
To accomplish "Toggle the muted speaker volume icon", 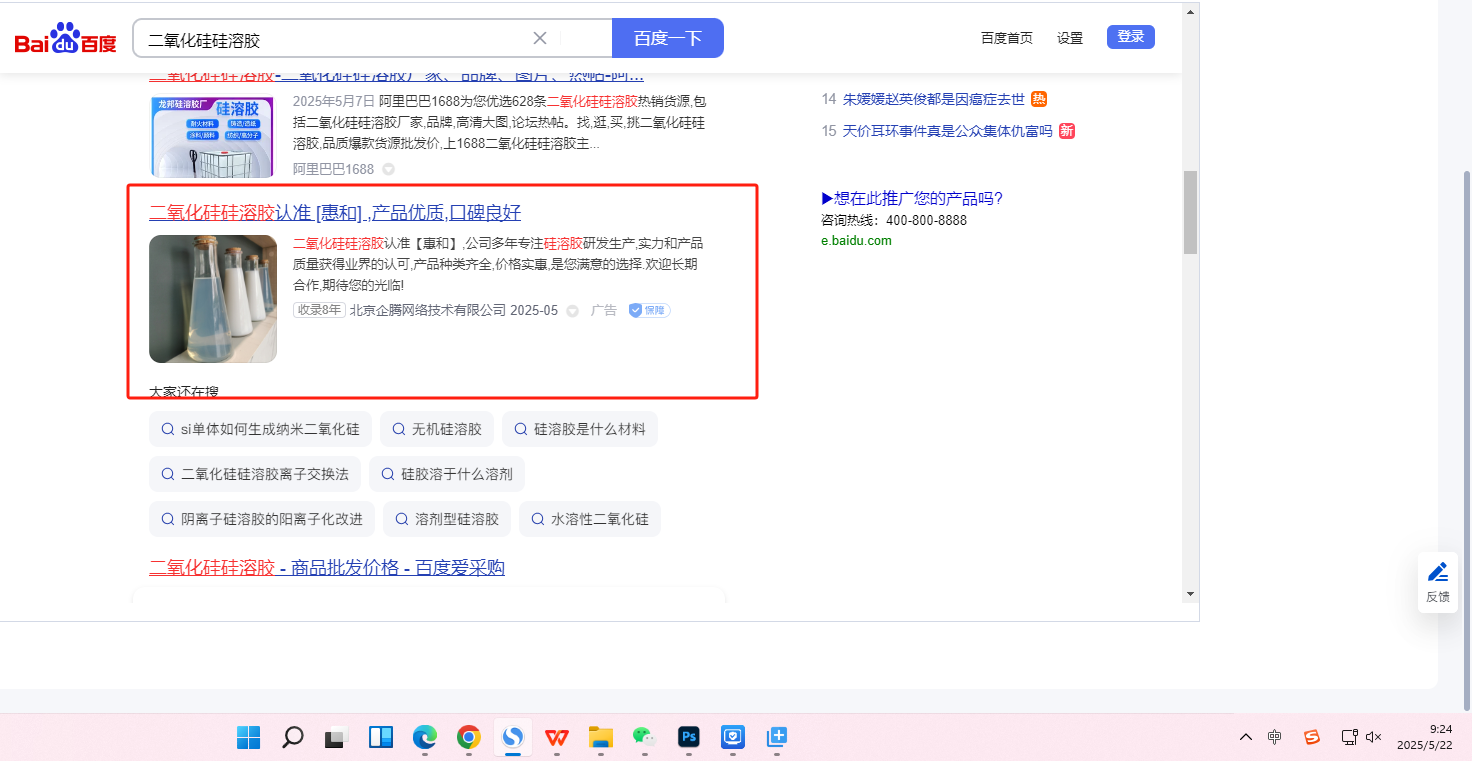I will tap(1373, 737).
